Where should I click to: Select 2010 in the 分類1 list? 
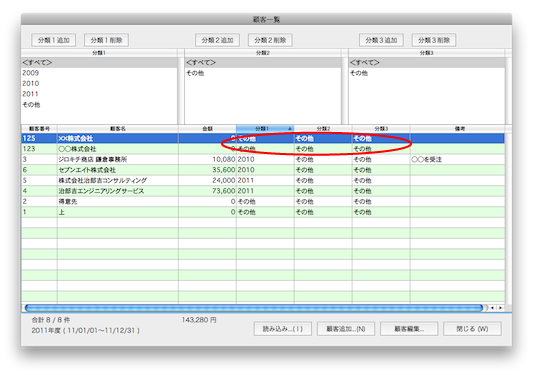99,83
